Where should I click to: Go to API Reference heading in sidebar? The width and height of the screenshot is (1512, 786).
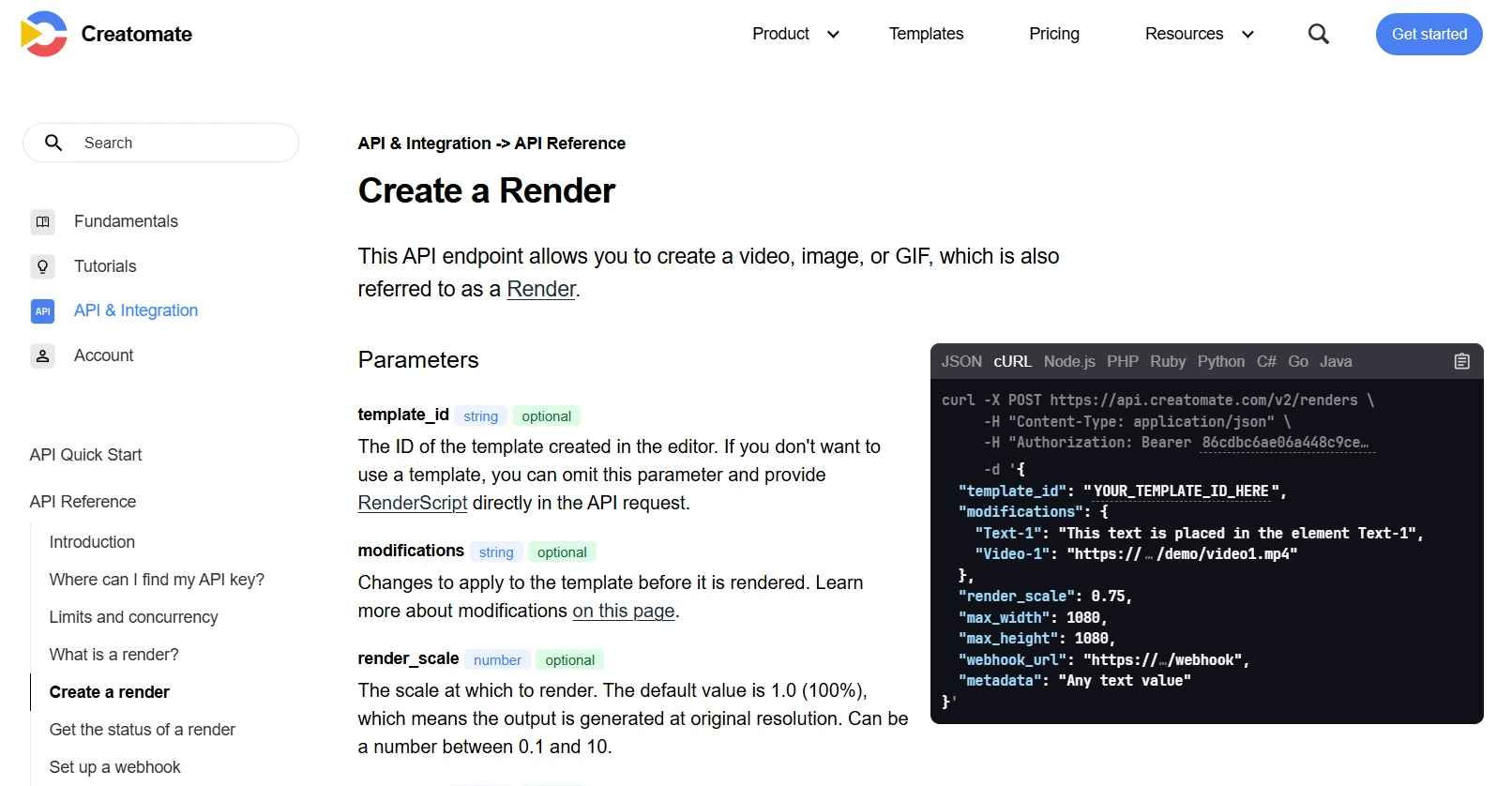pyautogui.click(x=83, y=502)
